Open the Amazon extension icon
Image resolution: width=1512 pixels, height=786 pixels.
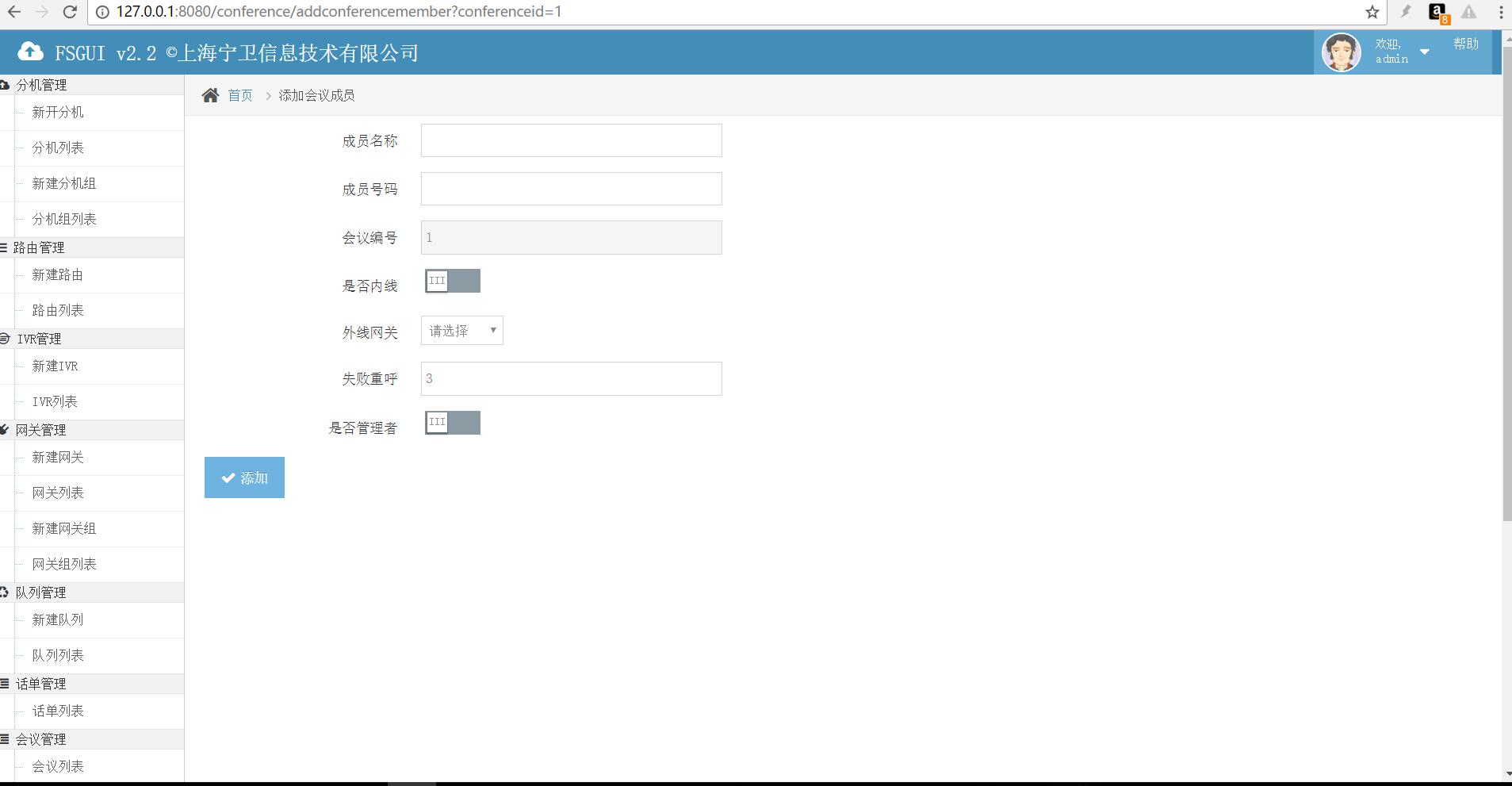[1437, 12]
